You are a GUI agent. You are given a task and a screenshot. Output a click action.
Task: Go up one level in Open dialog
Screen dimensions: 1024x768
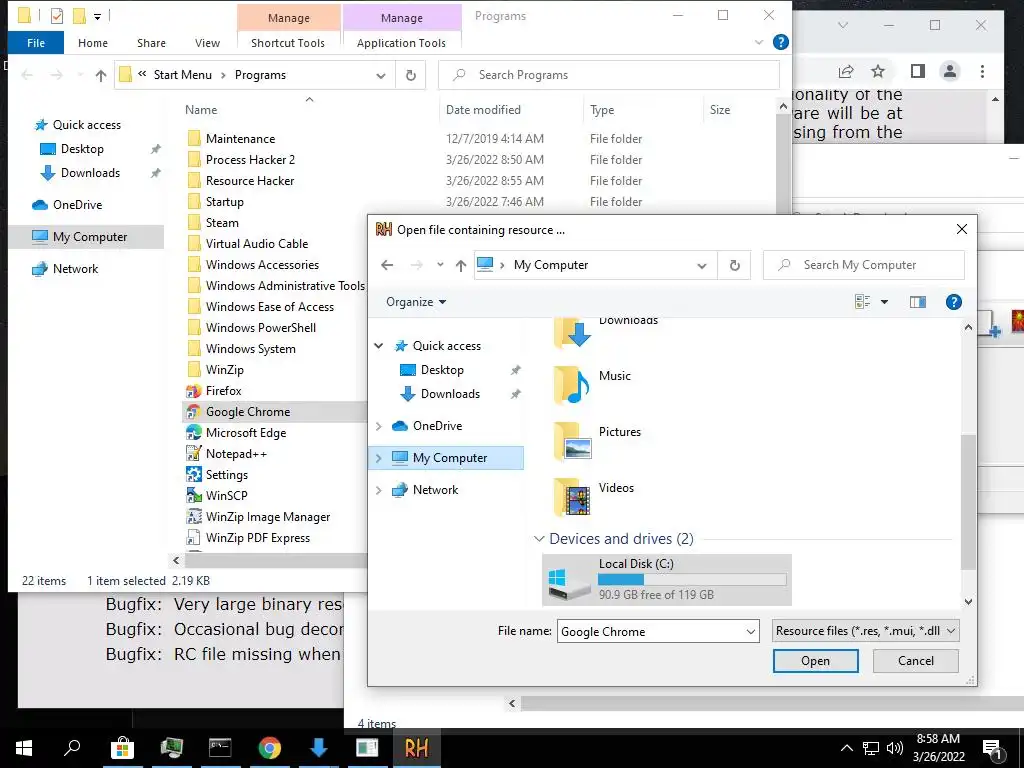click(461, 265)
